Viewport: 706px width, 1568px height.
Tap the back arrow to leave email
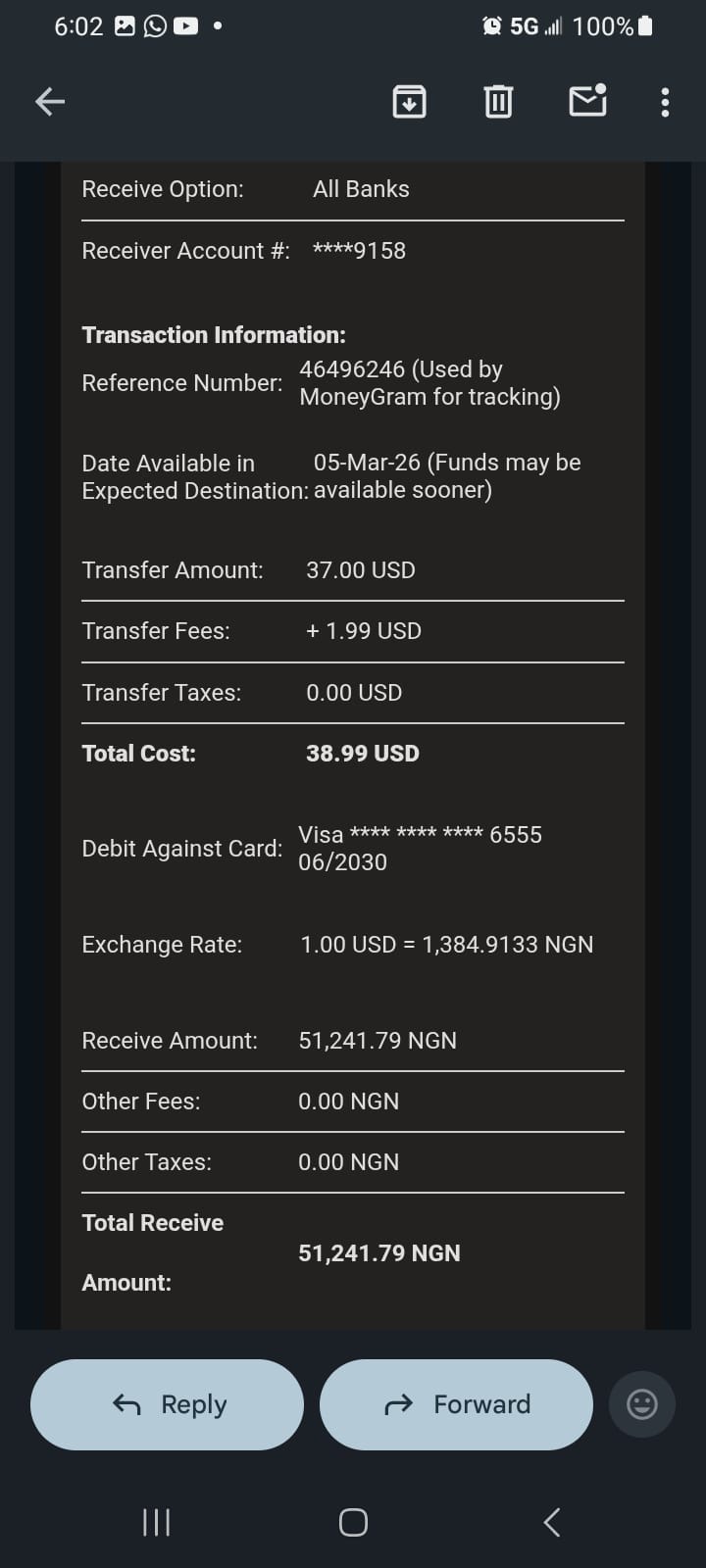click(50, 101)
